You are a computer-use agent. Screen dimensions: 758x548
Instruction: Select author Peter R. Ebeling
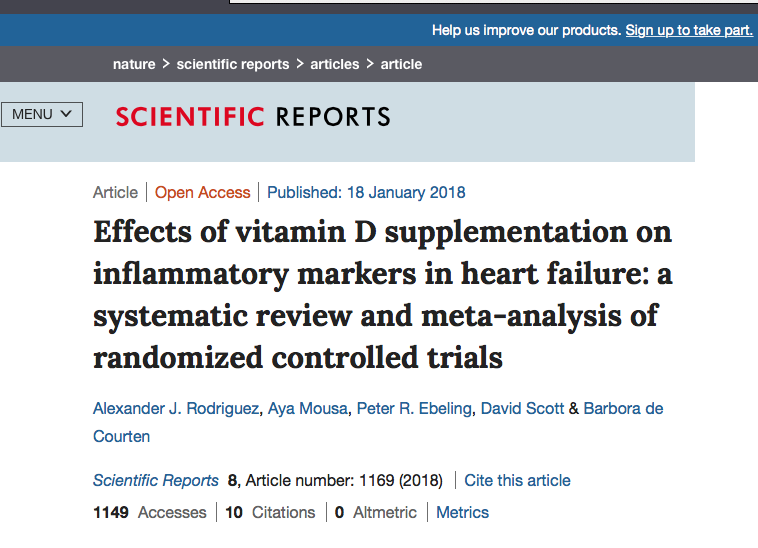(410, 408)
